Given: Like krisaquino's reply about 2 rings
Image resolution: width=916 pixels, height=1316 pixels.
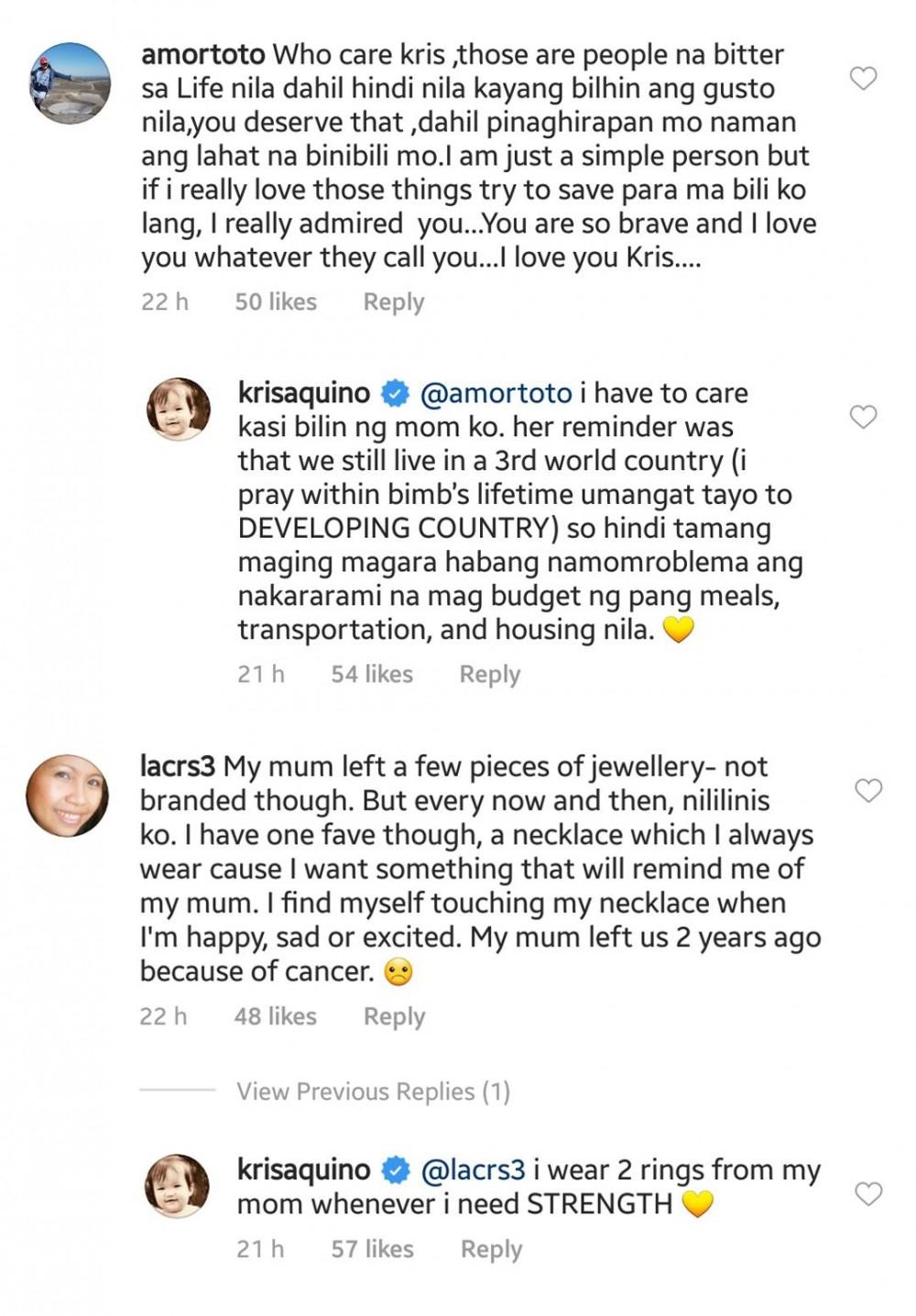Looking at the screenshot, I should pyautogui.click(x=867, y=1193).
